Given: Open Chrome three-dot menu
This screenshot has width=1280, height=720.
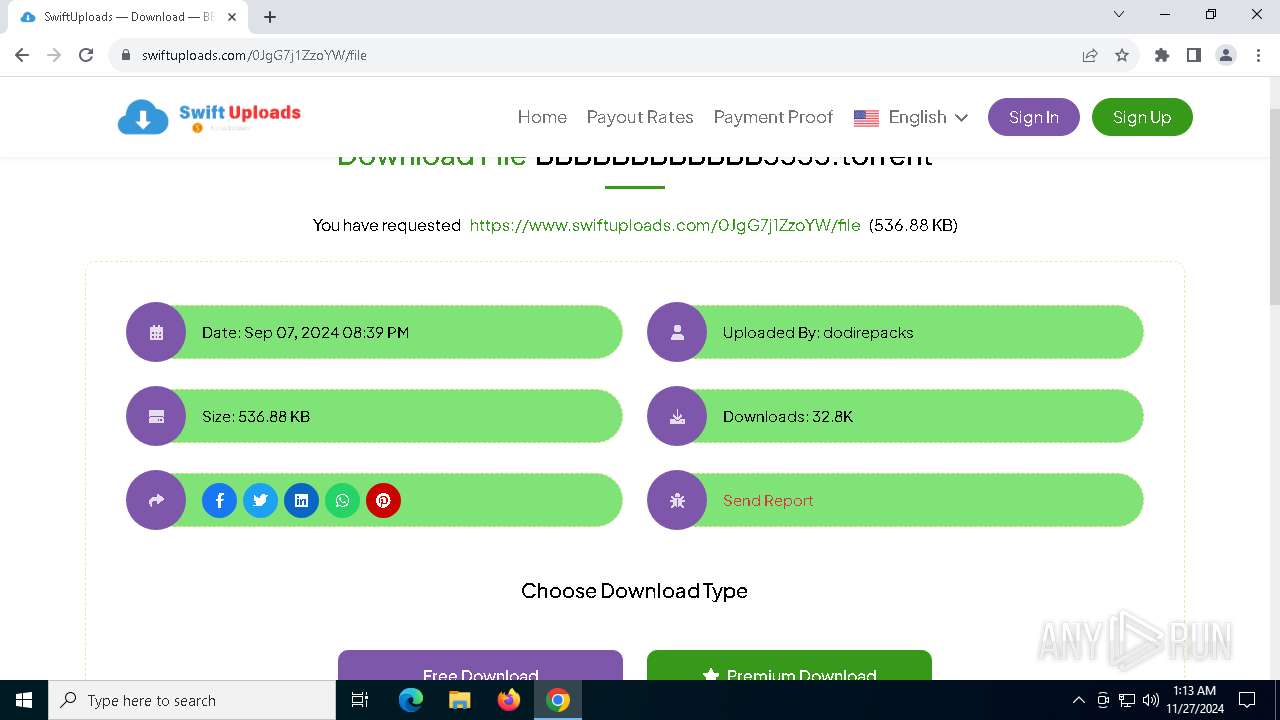Looking at the screenshot, I should [1258, 55].
